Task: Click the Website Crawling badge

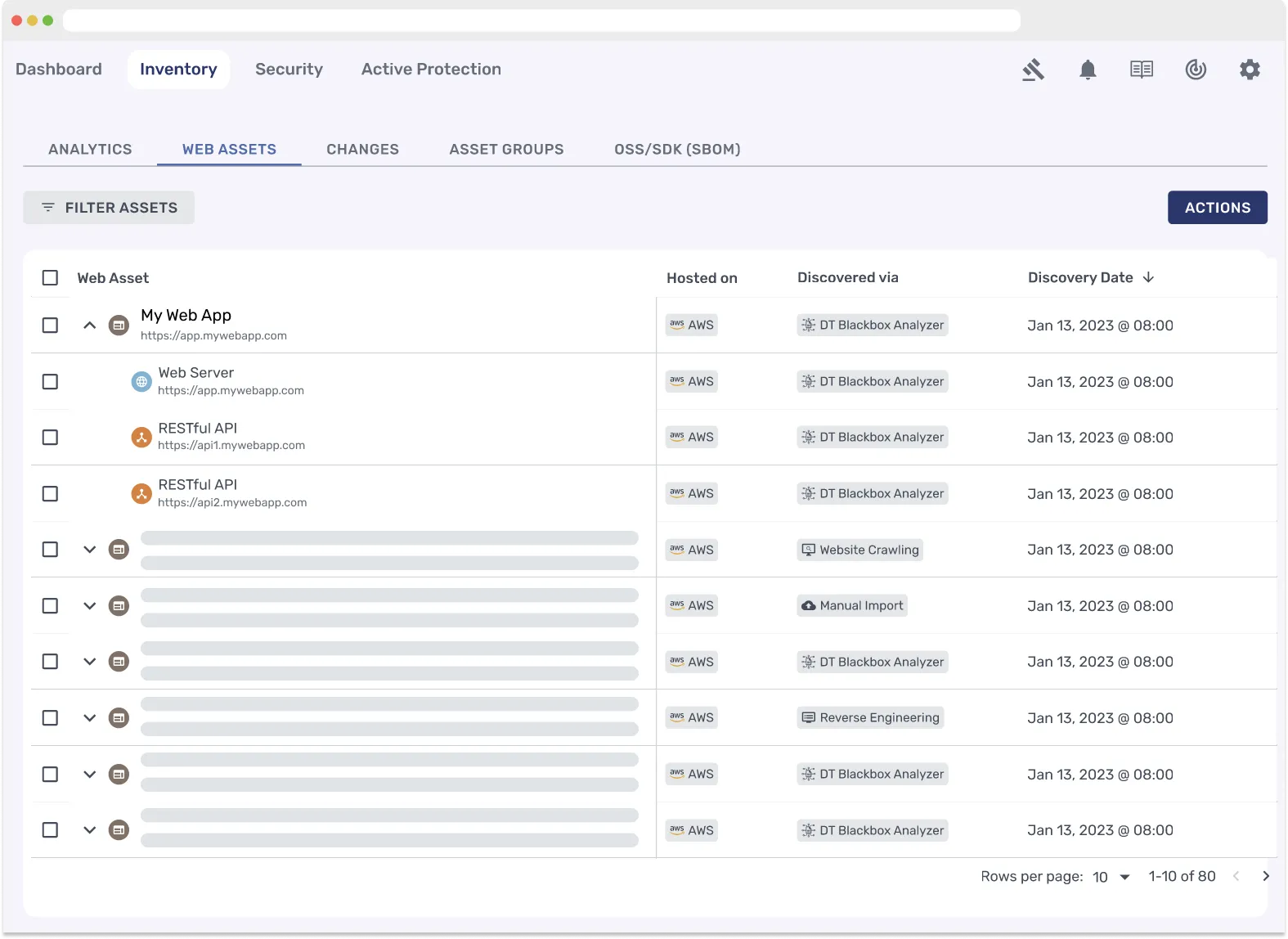Action: point(859,550)
